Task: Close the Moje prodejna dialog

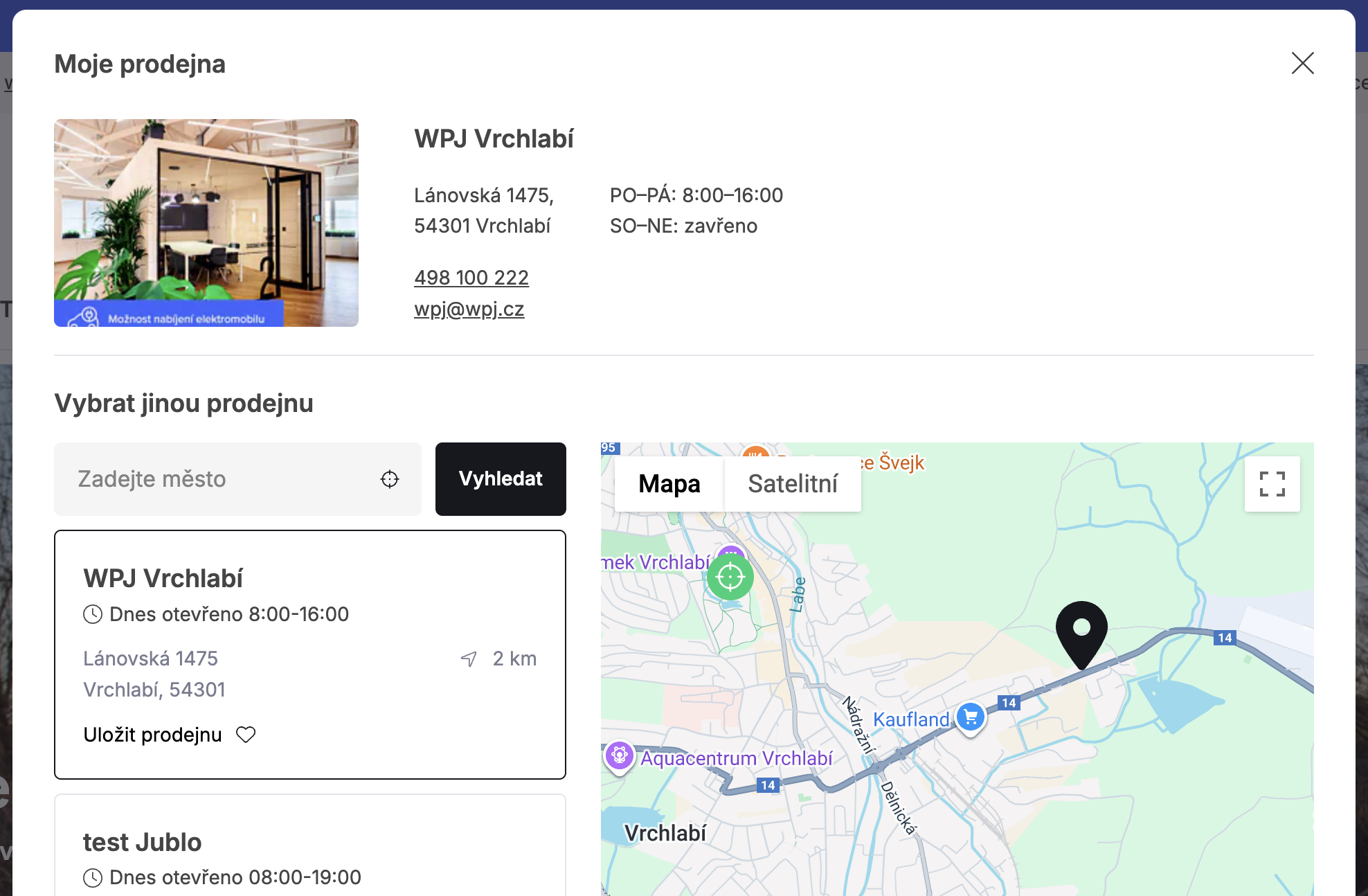Action: coord(1302,63)
